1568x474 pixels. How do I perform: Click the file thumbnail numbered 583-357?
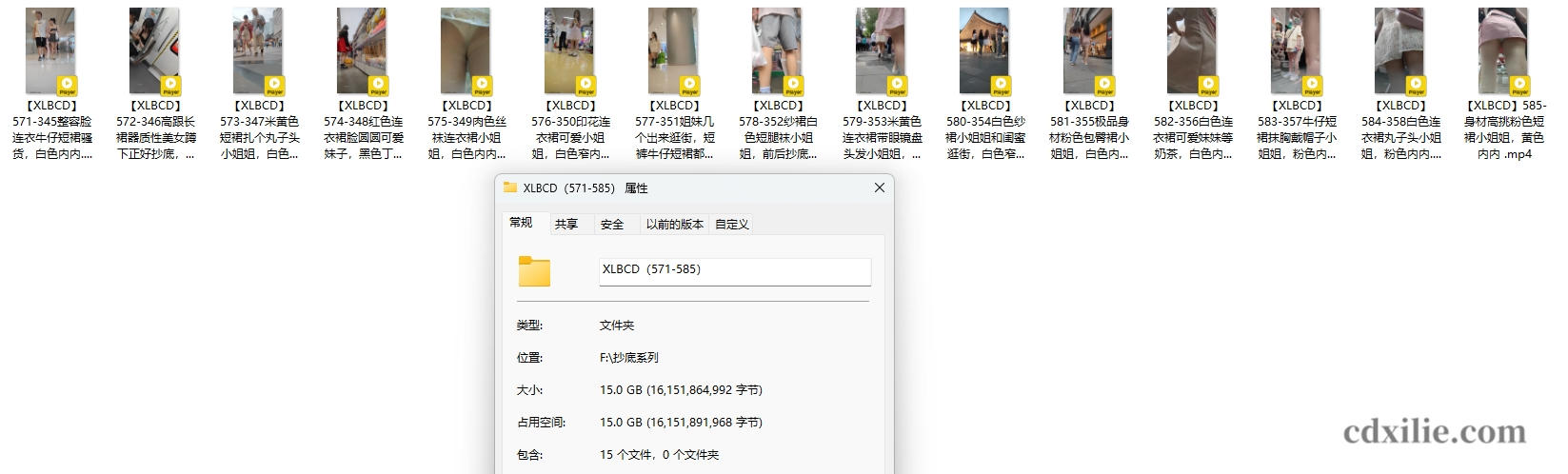tap(1297, 51)
